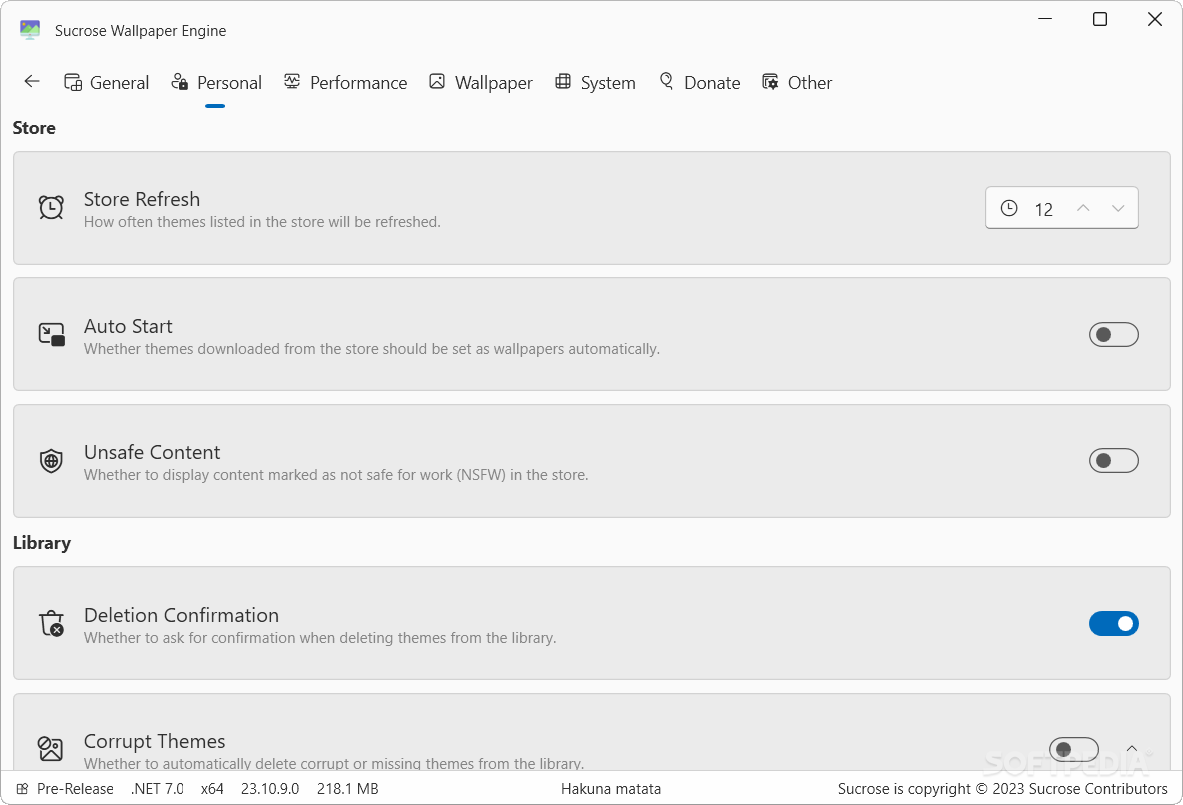Click the Pre-Release package icon in status bar
Screen dimensions: 1183x805
click(23, 788)
